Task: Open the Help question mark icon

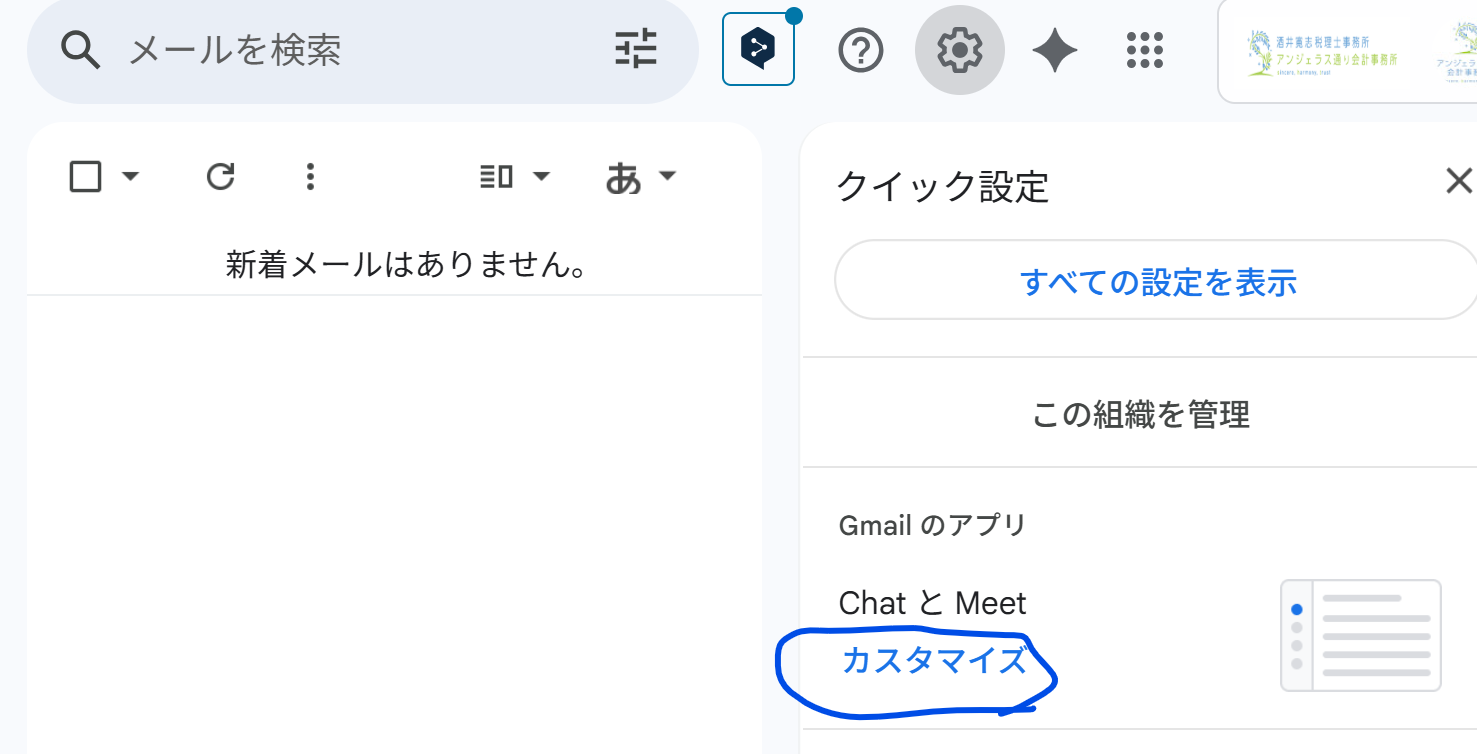Action: [860, 49]
